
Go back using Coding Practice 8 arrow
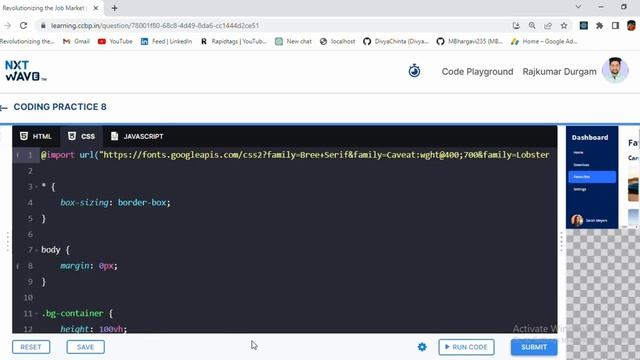tap(4, 108)
